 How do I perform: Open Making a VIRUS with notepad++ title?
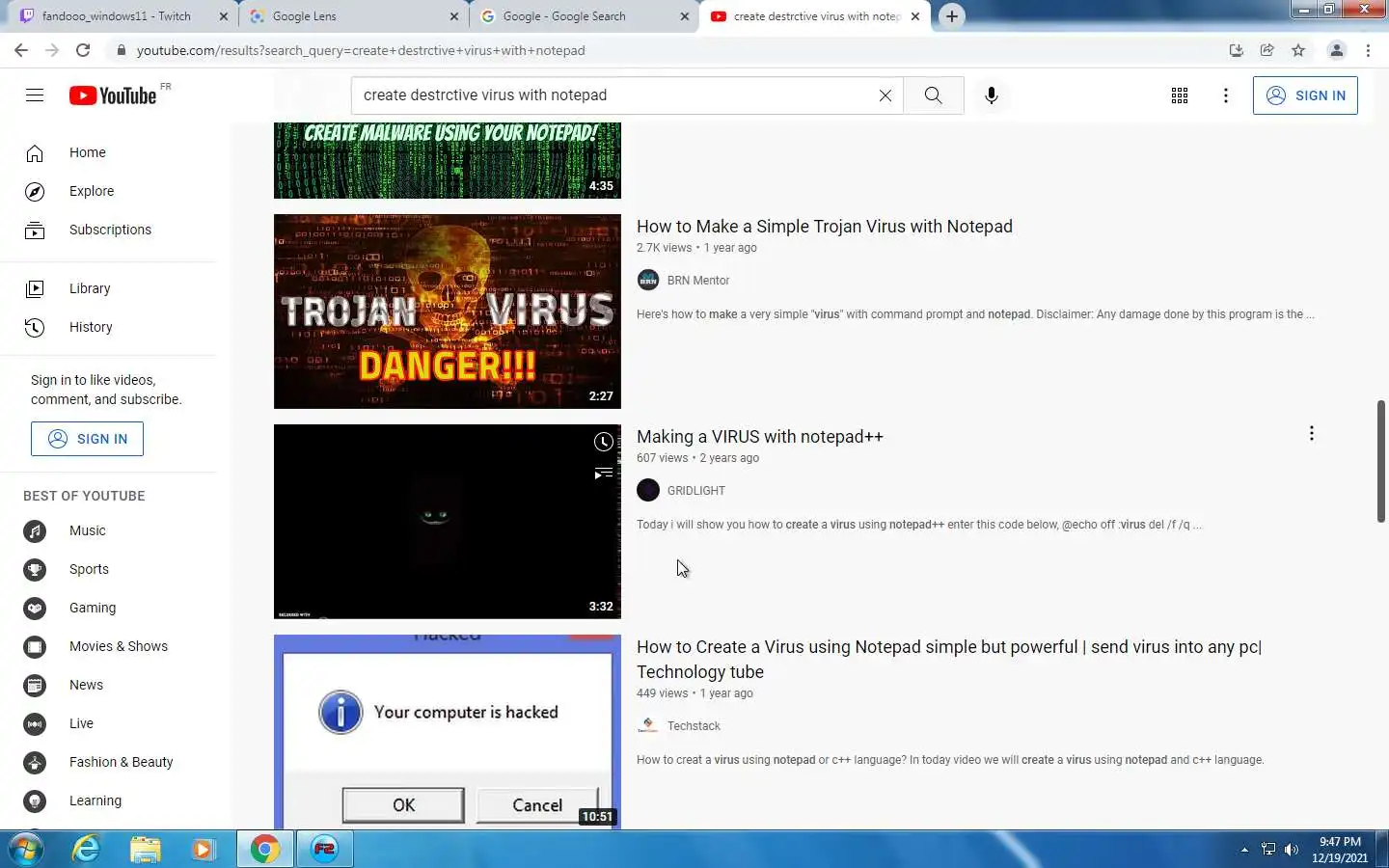pyautogui.click(x=760, y=437)
